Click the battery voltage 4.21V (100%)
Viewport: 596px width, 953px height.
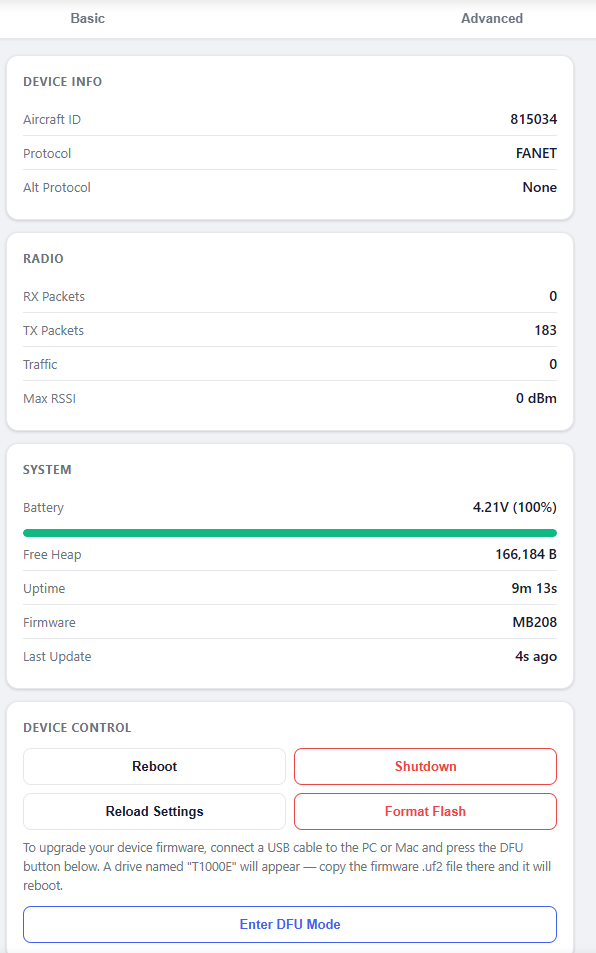tap(515, 507)
